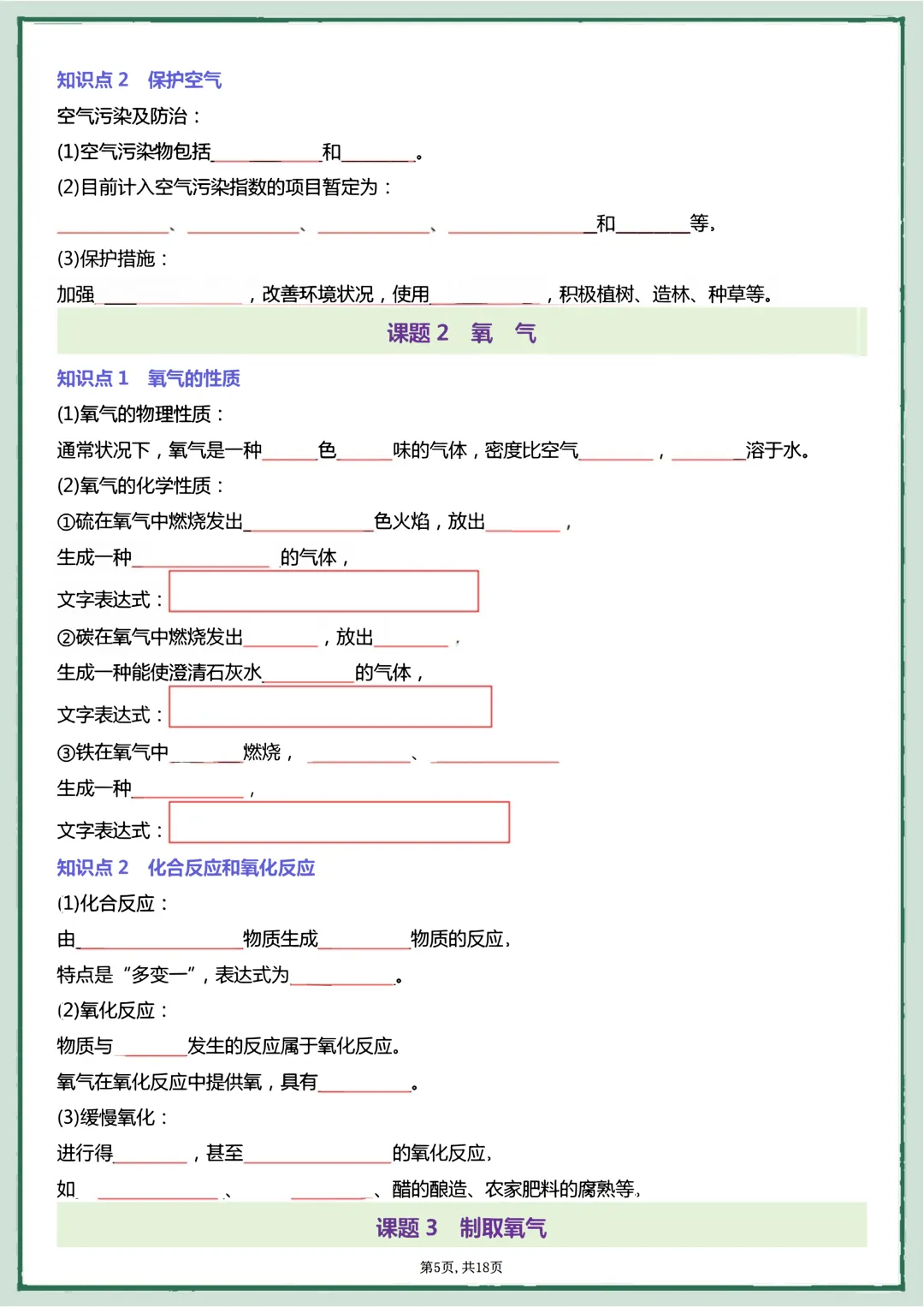Click the heading '知识点 2 化合反应和氧化反应'
This screenshot has height=1307, width=924.
(186, 868)
